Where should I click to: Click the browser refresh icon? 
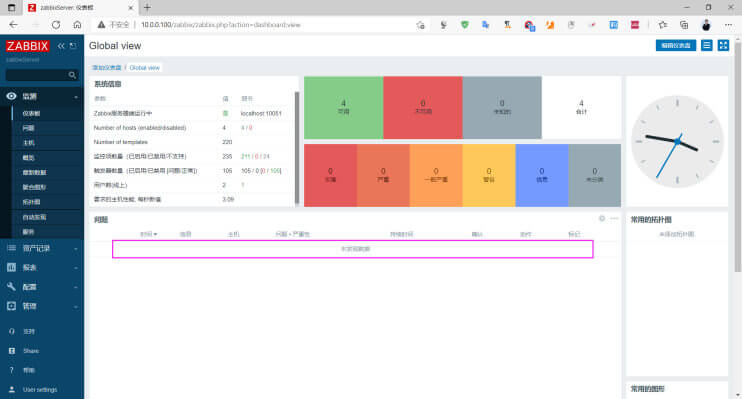tap(56, 25)
